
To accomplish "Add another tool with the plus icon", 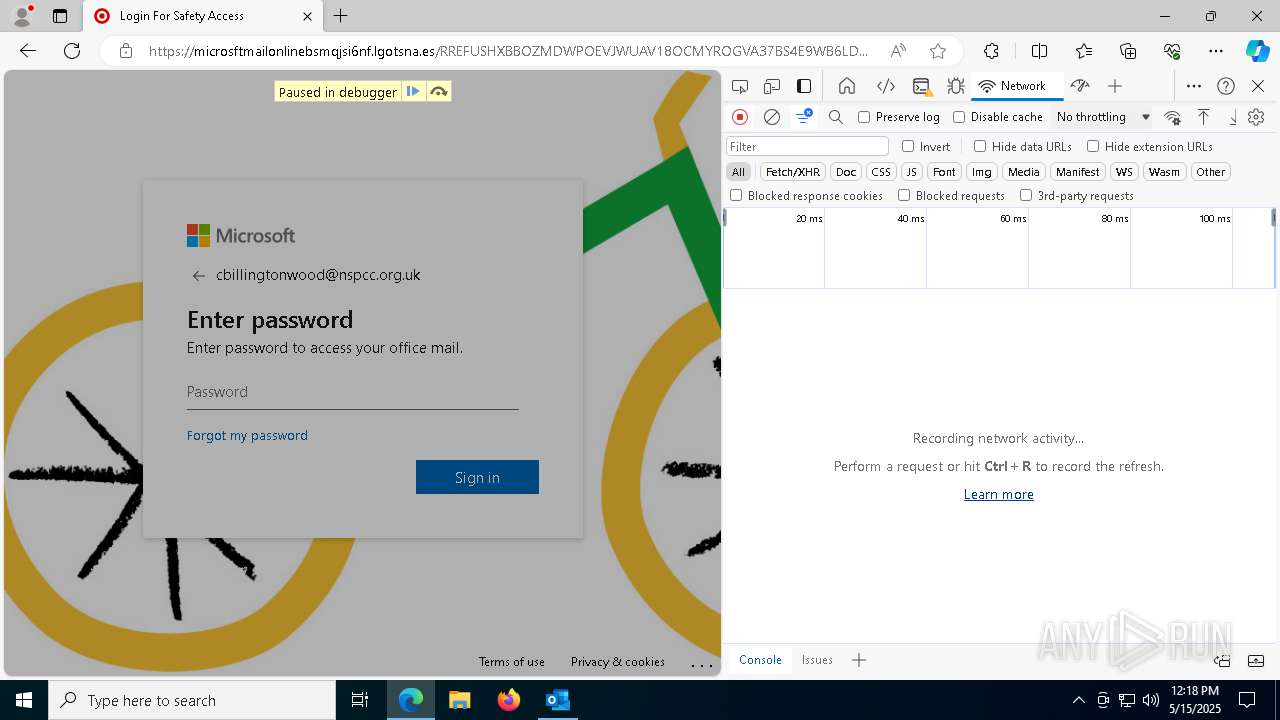I will (1115, 86).
